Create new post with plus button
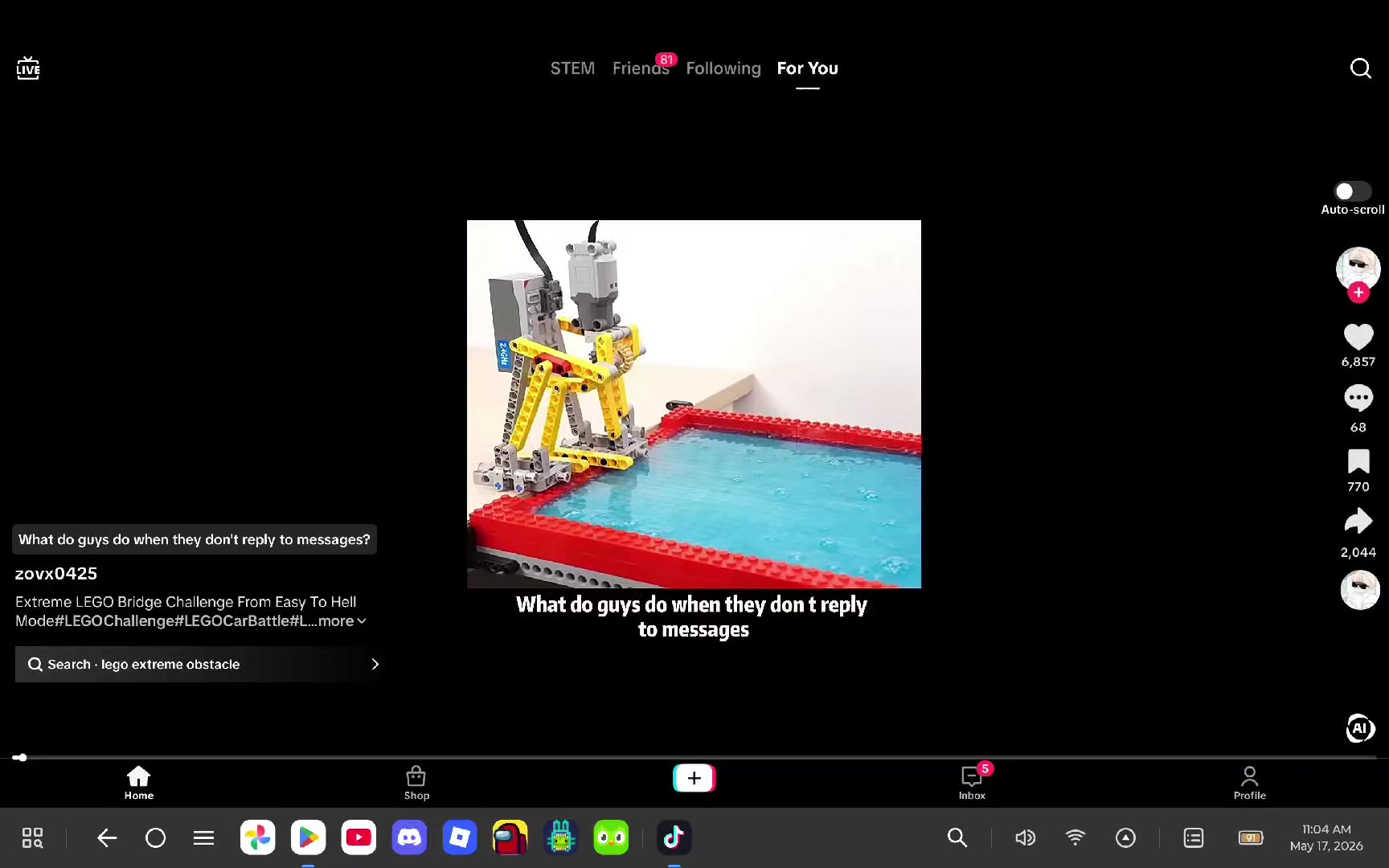 694,778
